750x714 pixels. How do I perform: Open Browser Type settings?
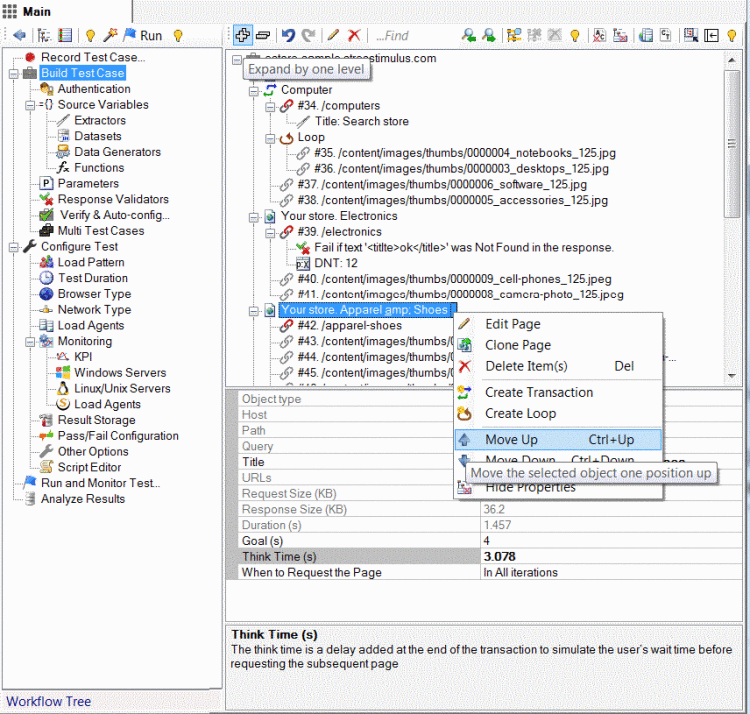(94, 294)
